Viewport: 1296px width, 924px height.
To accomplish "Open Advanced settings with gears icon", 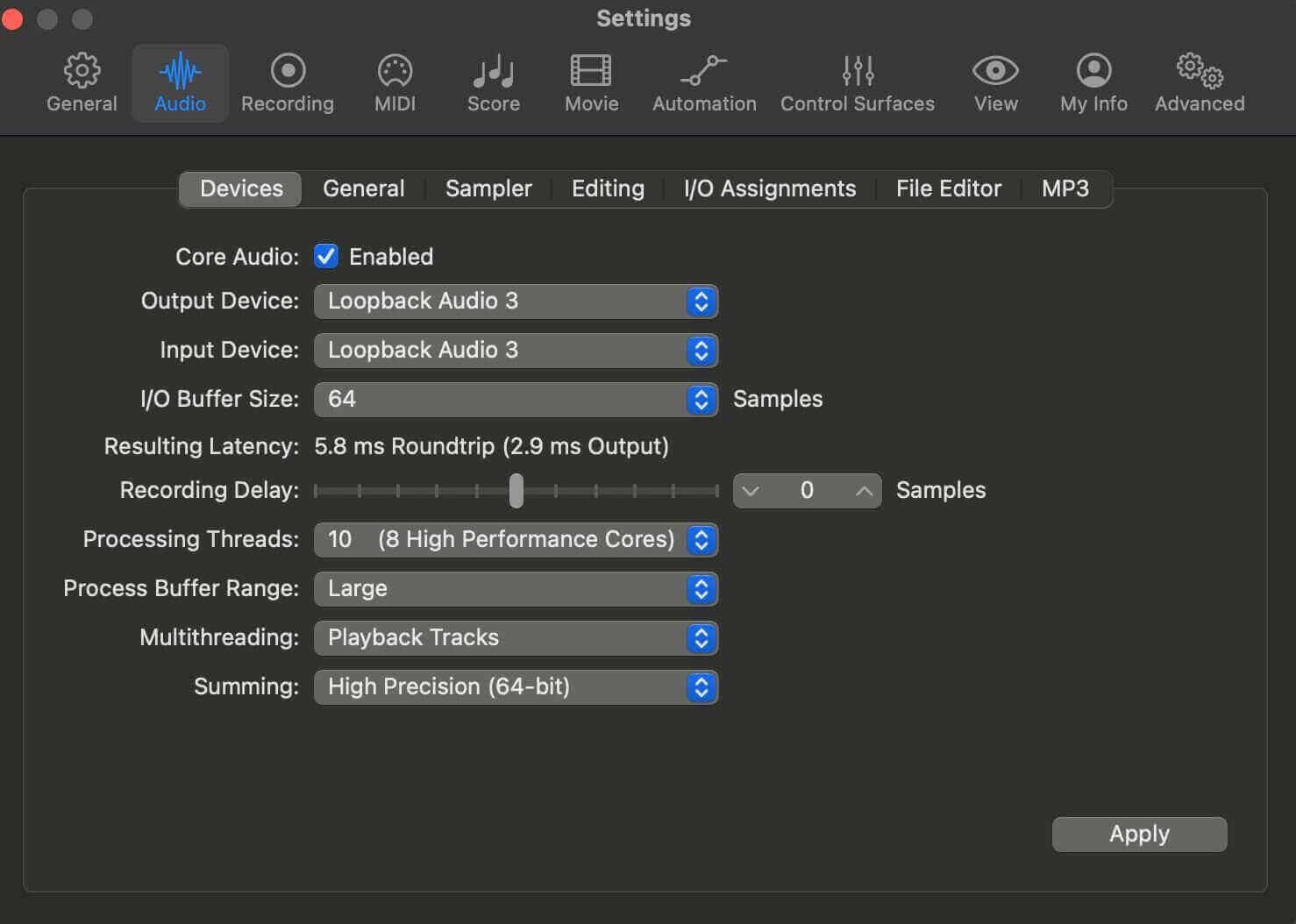I will [x=1200, y=83].
